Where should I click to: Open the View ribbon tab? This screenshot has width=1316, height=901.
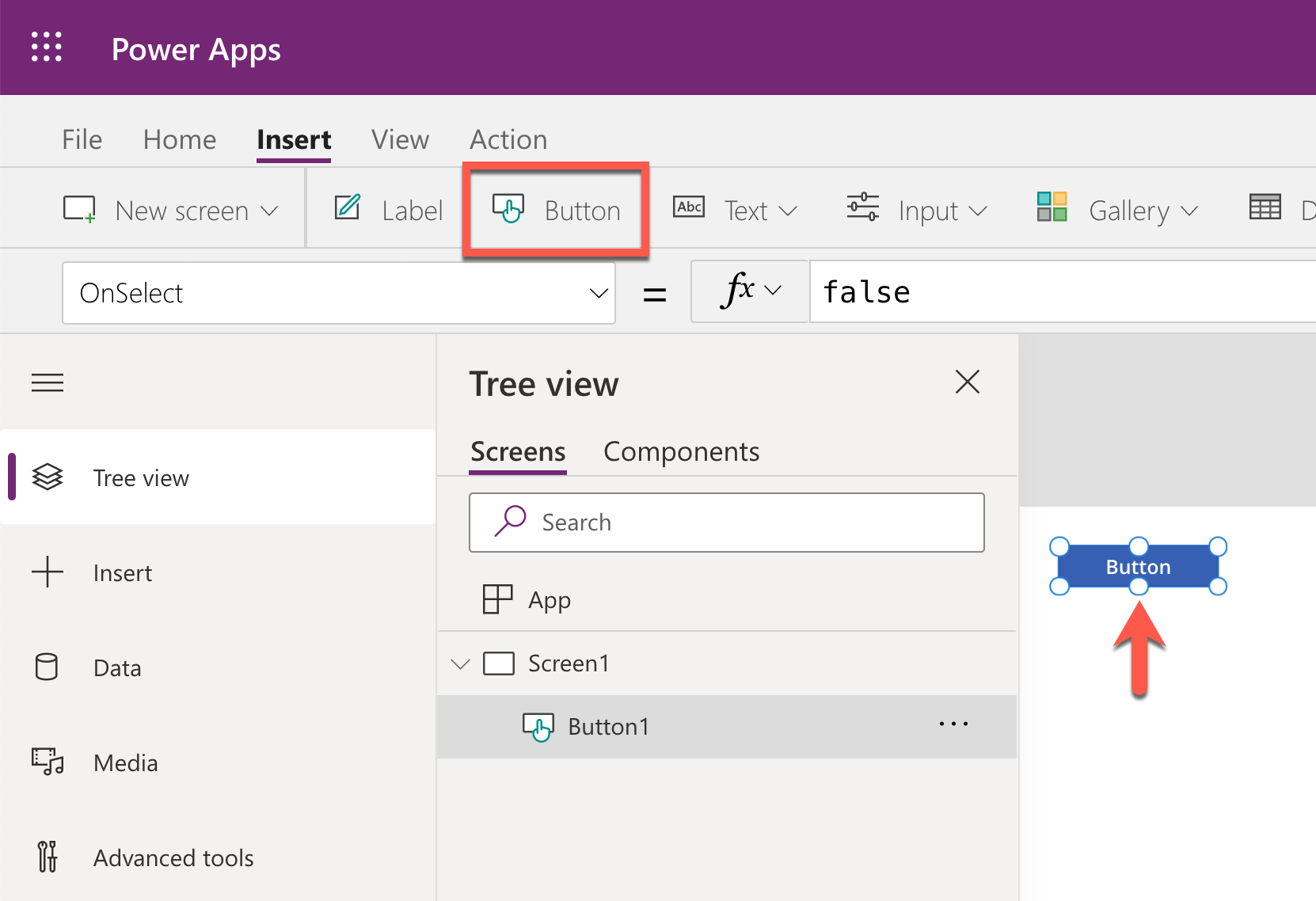pos(400,140)
